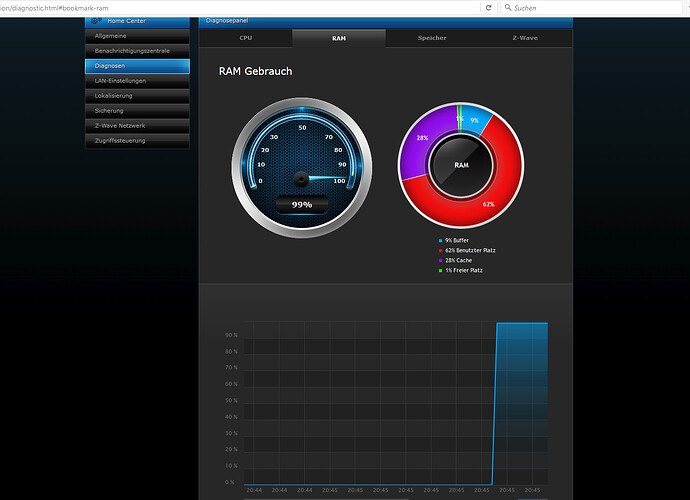
Task: Select Lokalisierung from the sidebar
Action: pos(137,95)
